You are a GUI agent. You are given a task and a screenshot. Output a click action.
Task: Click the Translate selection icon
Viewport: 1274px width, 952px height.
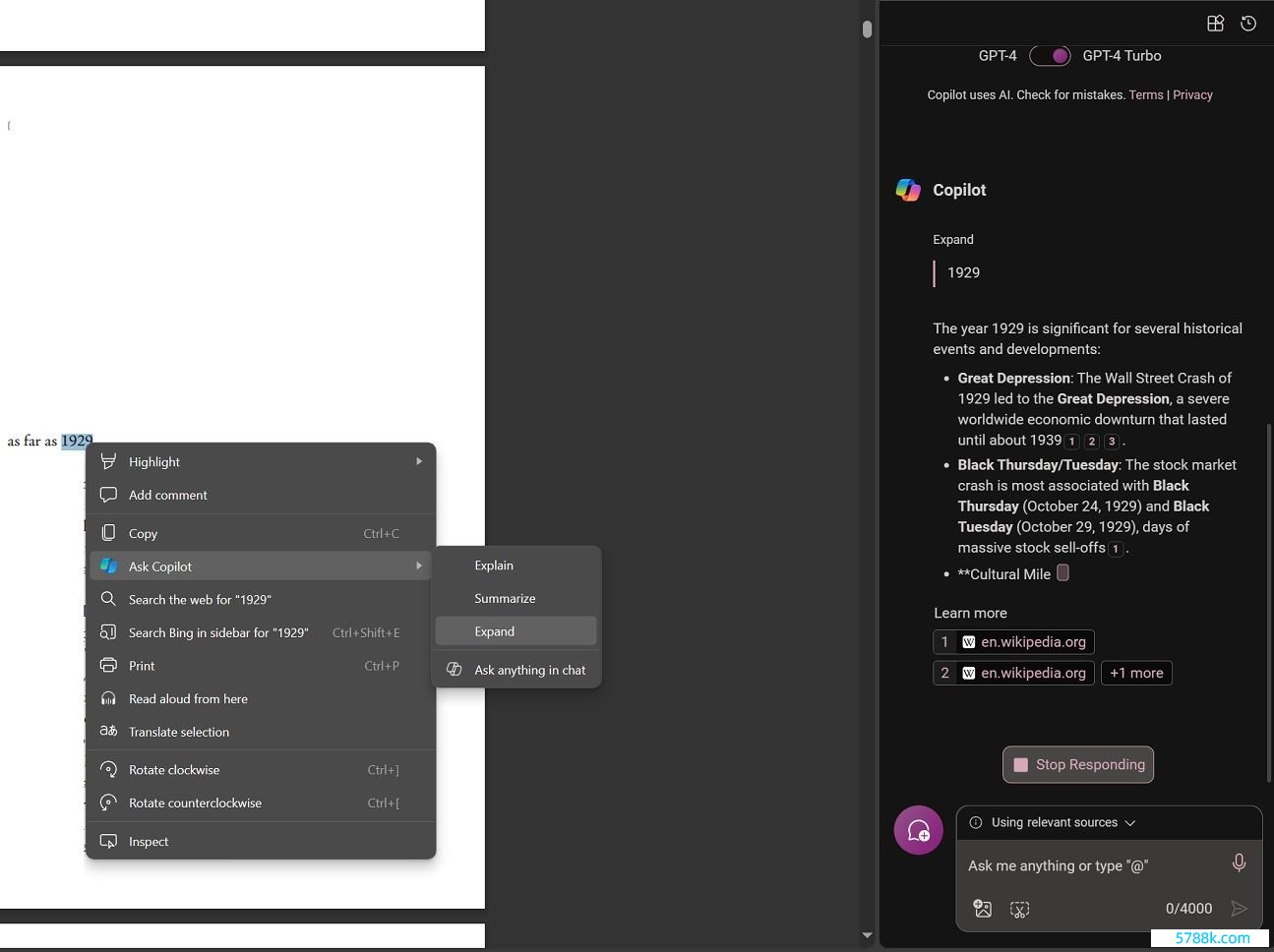(109, 732)
